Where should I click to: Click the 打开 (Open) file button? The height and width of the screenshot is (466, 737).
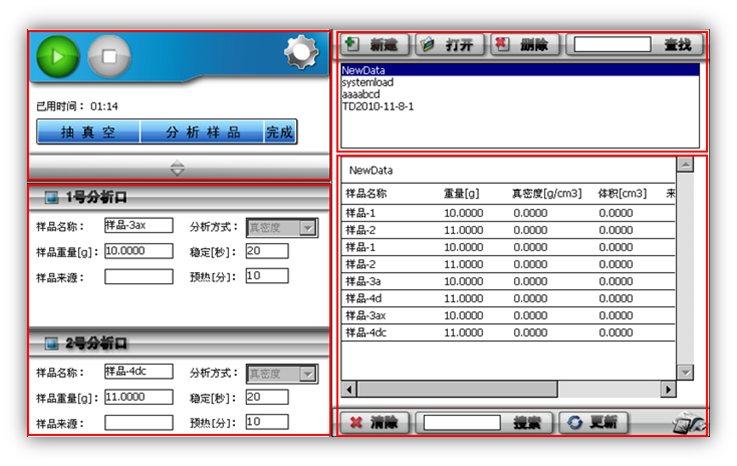(448, 45)
